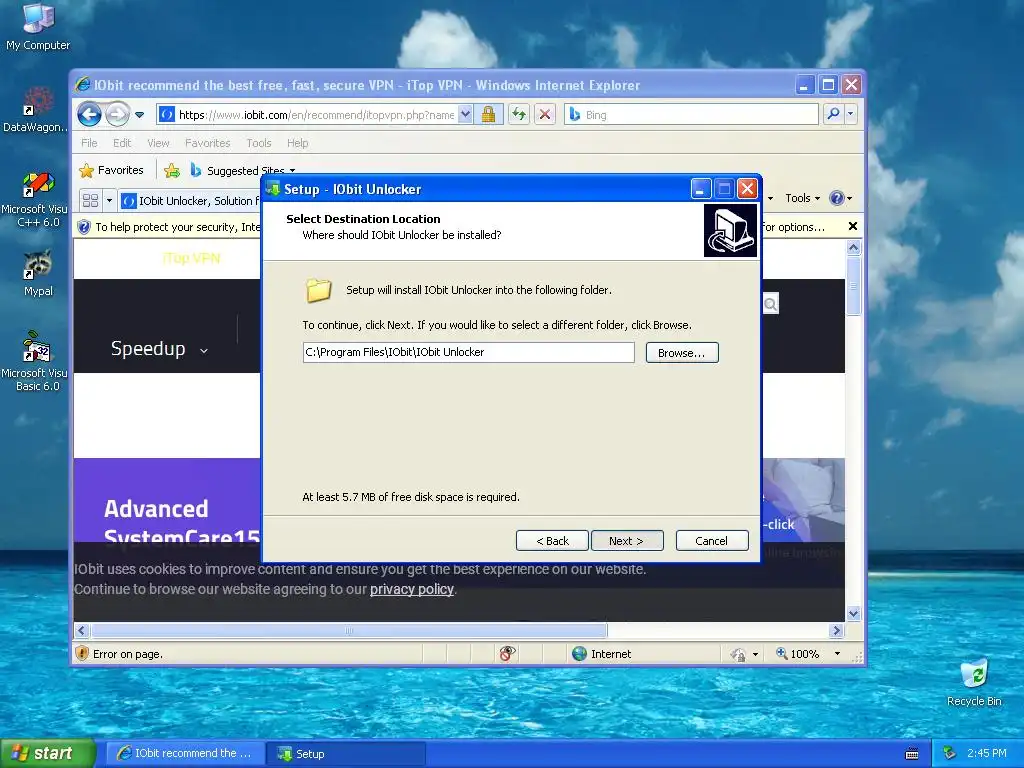Select the DataWagon desktop shortcut

pyautogui.click(x=36, y=109)
